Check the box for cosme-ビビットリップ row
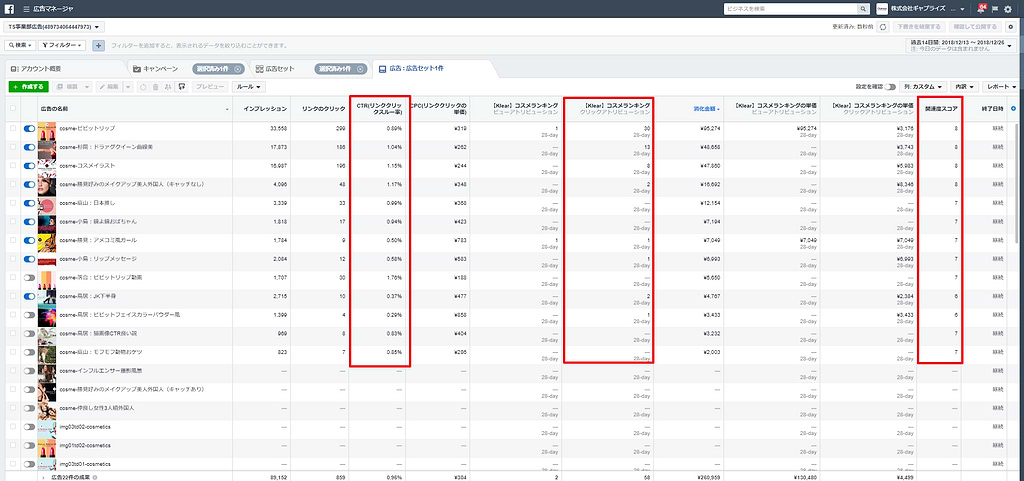This screenshot has width=1024, height=481. tap(13, 129)
